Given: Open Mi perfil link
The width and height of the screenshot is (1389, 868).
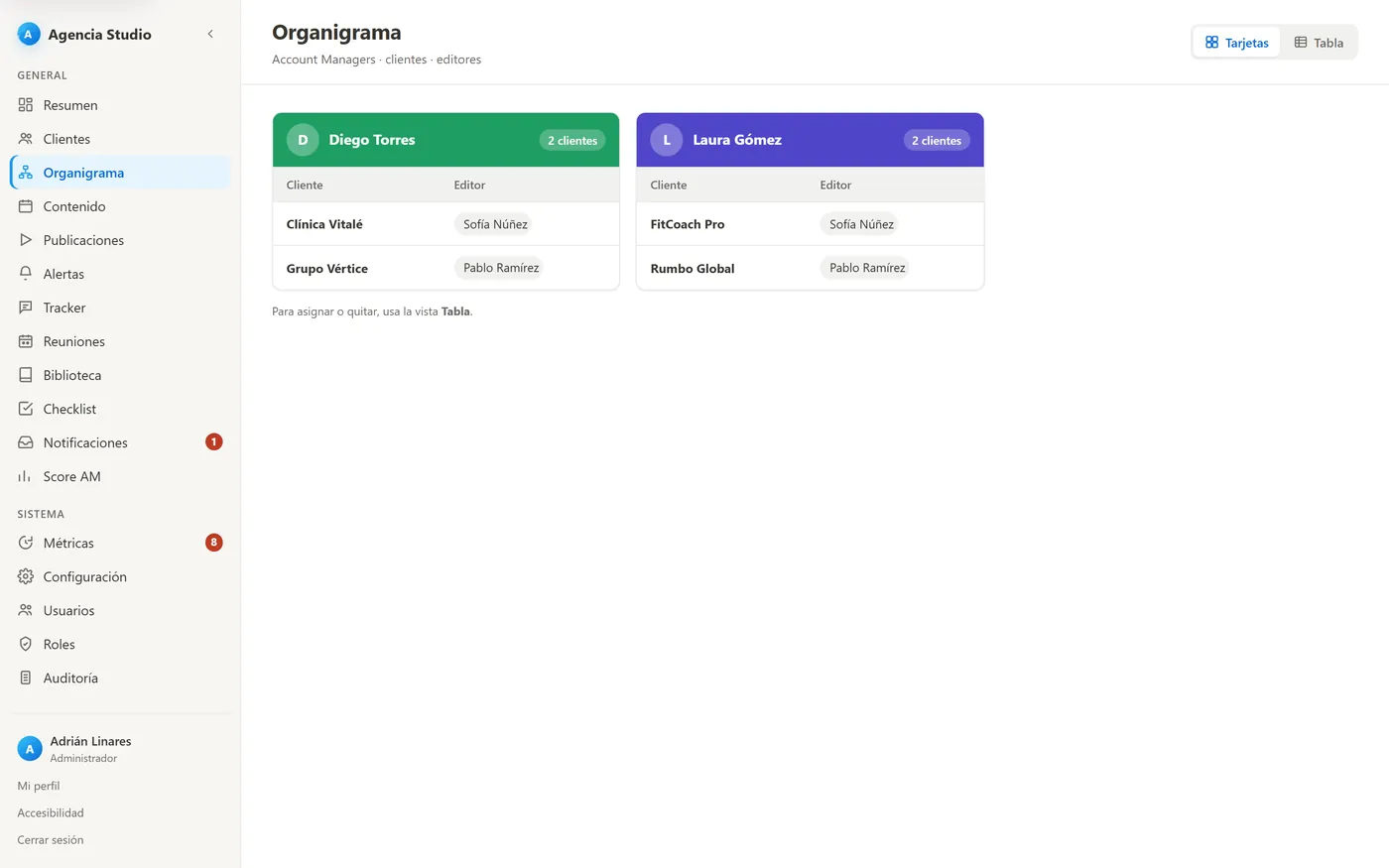Looking at the screenshot, I should click(39, 786).
